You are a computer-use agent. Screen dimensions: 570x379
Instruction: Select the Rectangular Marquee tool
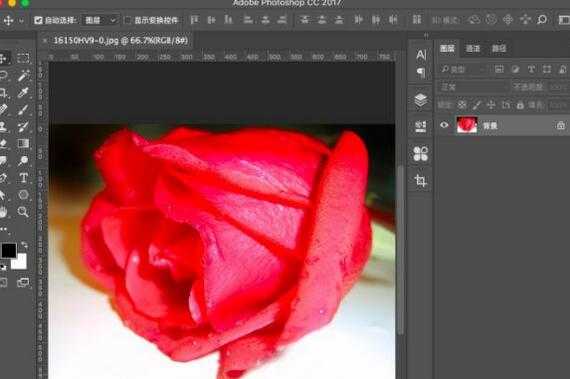pos(23,58)
